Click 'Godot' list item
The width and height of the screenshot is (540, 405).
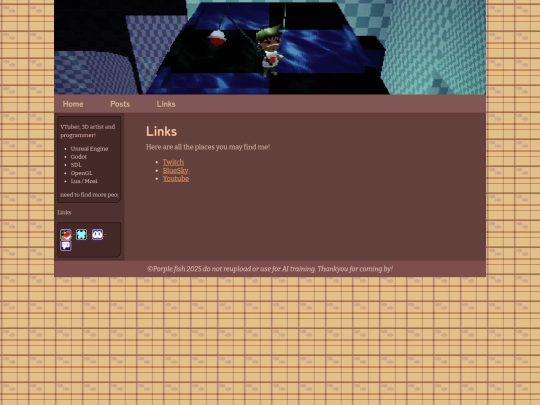(x=79, y=157)
